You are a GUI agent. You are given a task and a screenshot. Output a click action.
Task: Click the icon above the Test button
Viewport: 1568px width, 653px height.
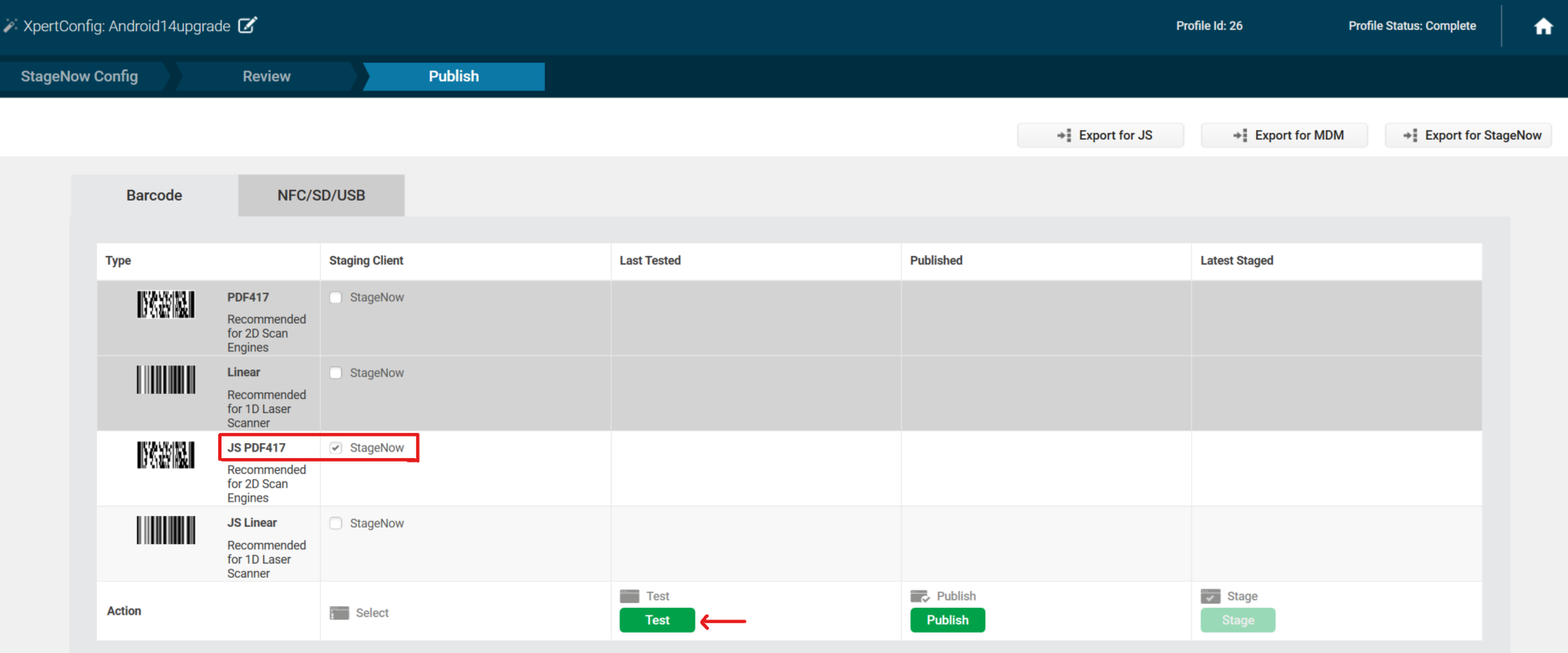pos(629,596)
